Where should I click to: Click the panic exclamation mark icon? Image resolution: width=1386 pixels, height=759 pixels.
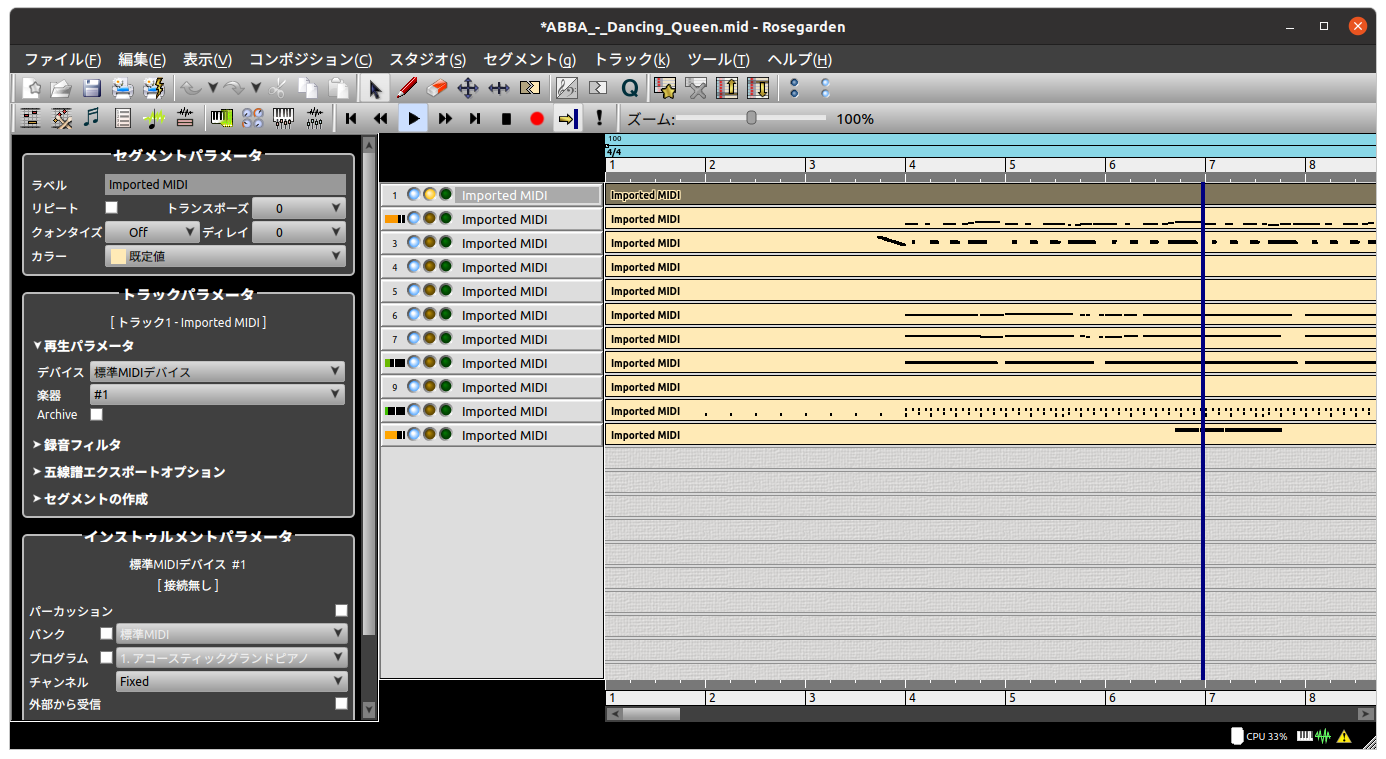click(x=599, y=118)
